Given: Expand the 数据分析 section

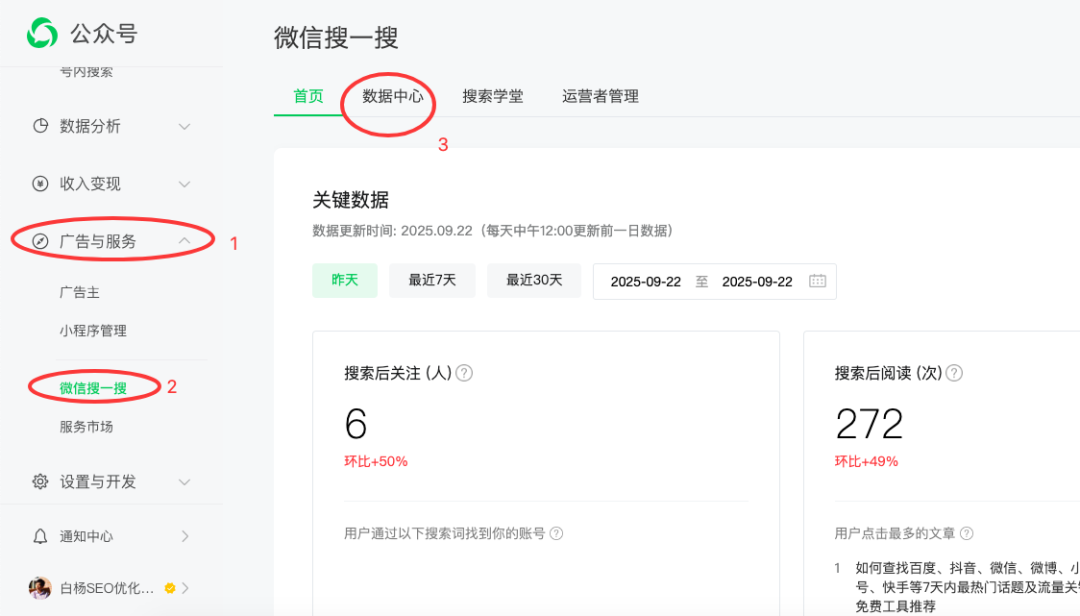Looking at the screenshot, I should click(184, 127).
